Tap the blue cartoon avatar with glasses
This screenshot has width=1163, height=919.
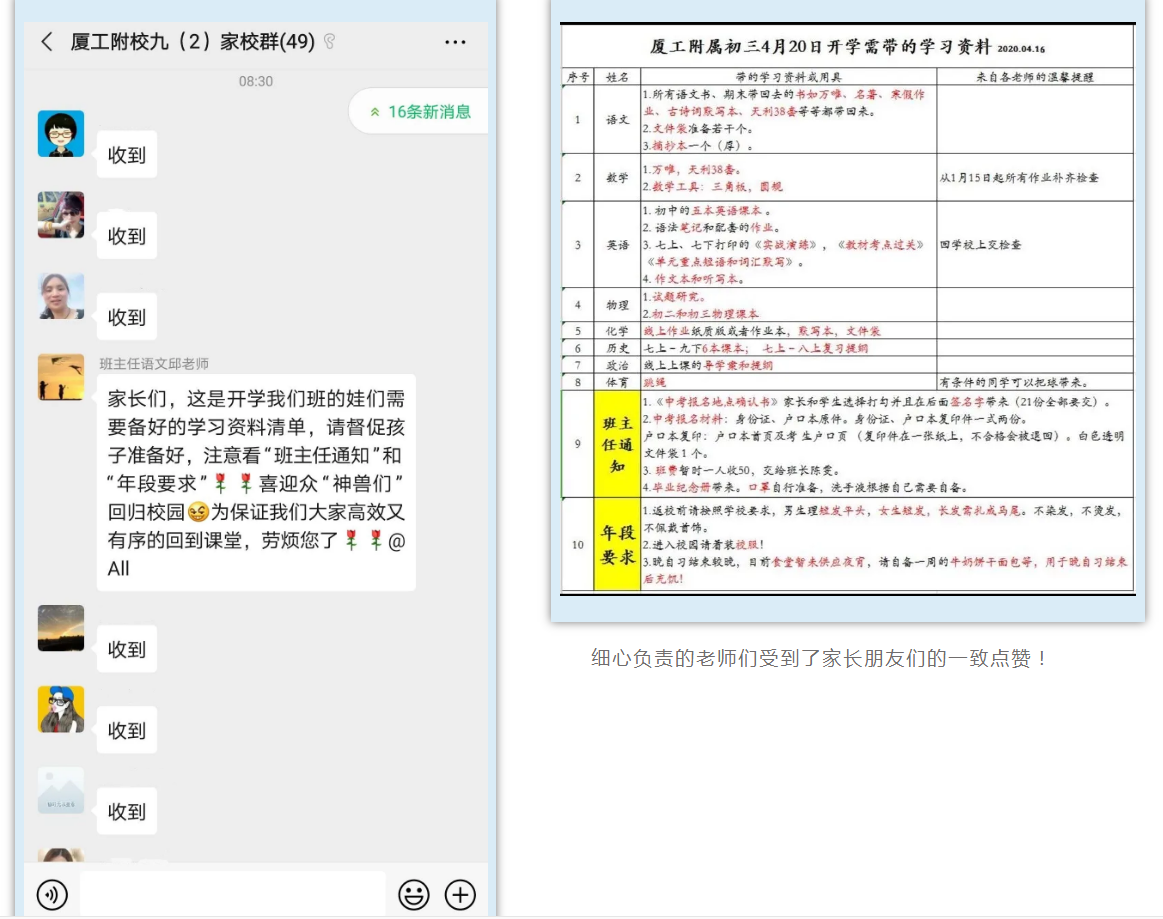pos(61,134)
